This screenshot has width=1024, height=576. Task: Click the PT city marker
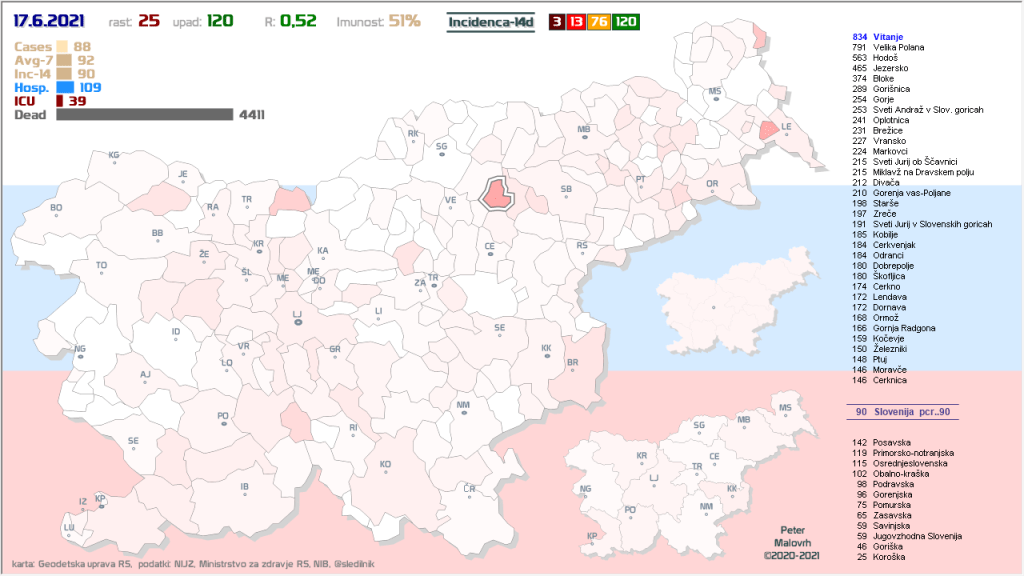tap(641, 183)
